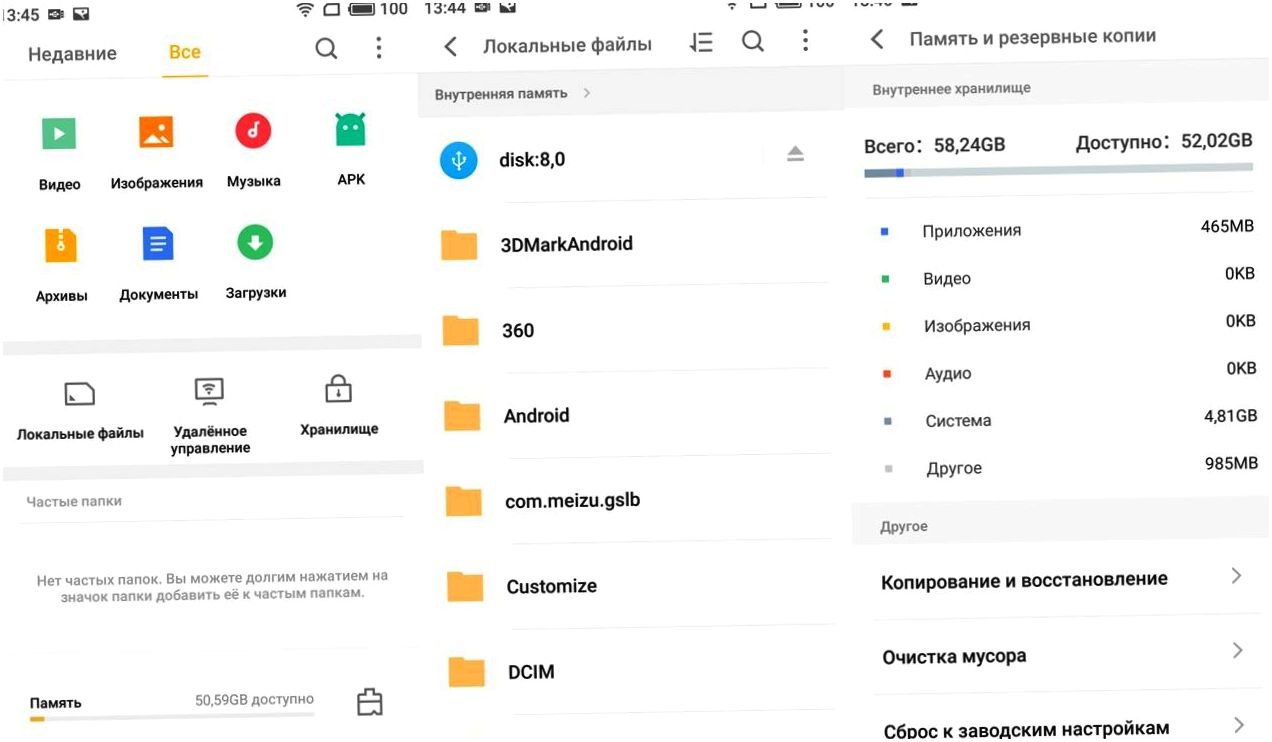The height and width of the screenshot is (742, 1272).
Task: Open the Документы category icon
Action: [x=158, y=244]
